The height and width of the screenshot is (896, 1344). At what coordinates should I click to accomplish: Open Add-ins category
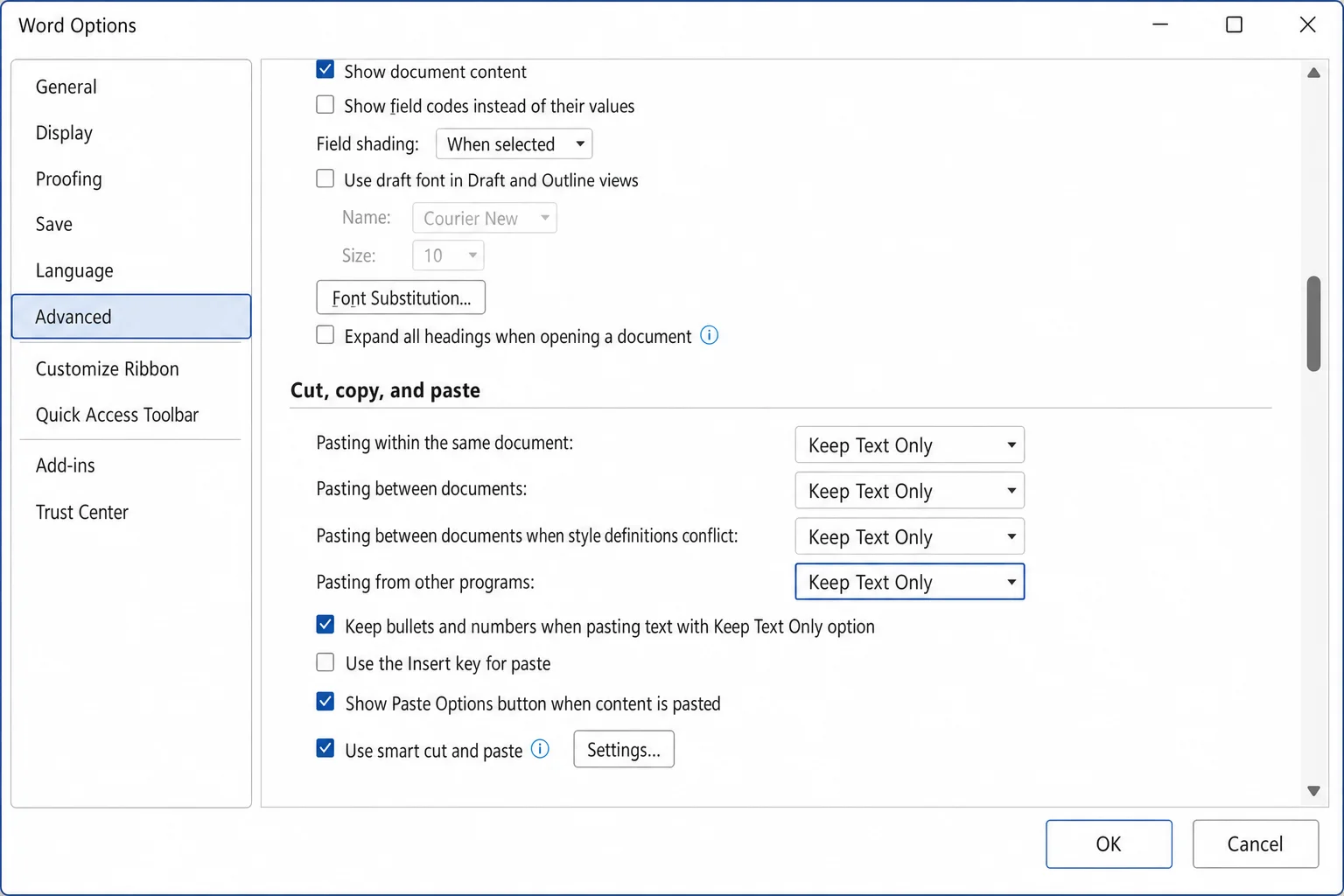point(131,465)
